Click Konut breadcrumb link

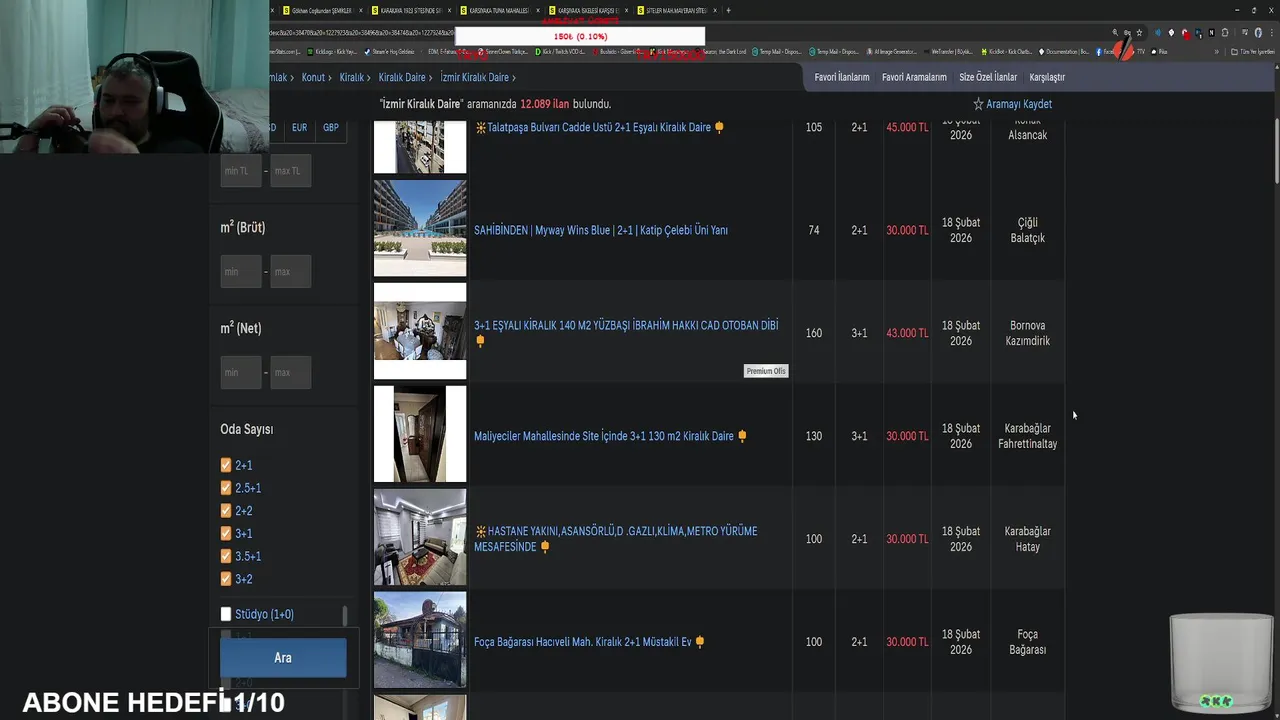pos(313,77)
